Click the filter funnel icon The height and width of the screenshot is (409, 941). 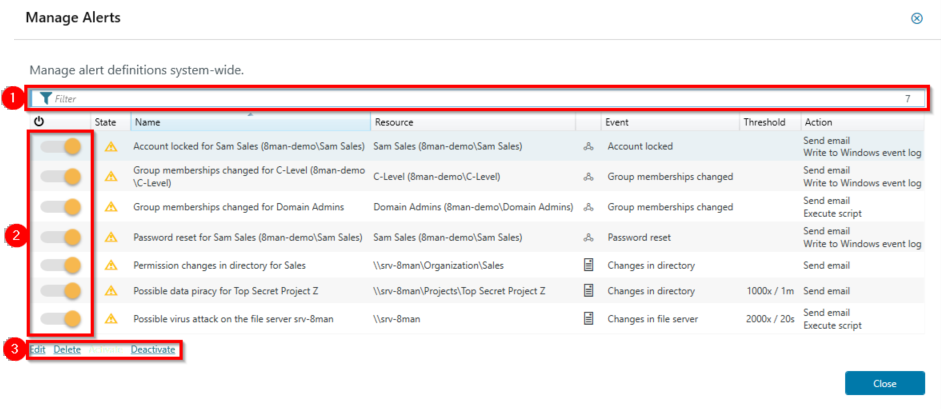(45, 98)
